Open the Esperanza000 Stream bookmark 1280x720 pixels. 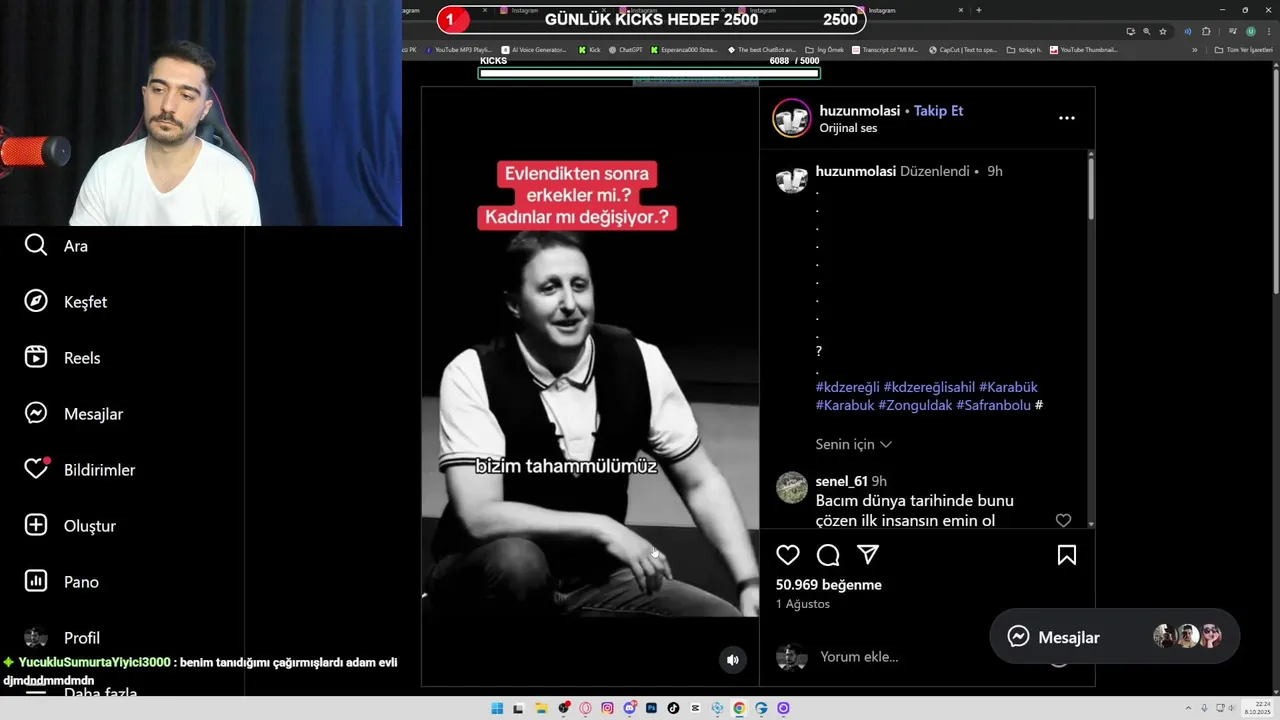tap(684, 49)
